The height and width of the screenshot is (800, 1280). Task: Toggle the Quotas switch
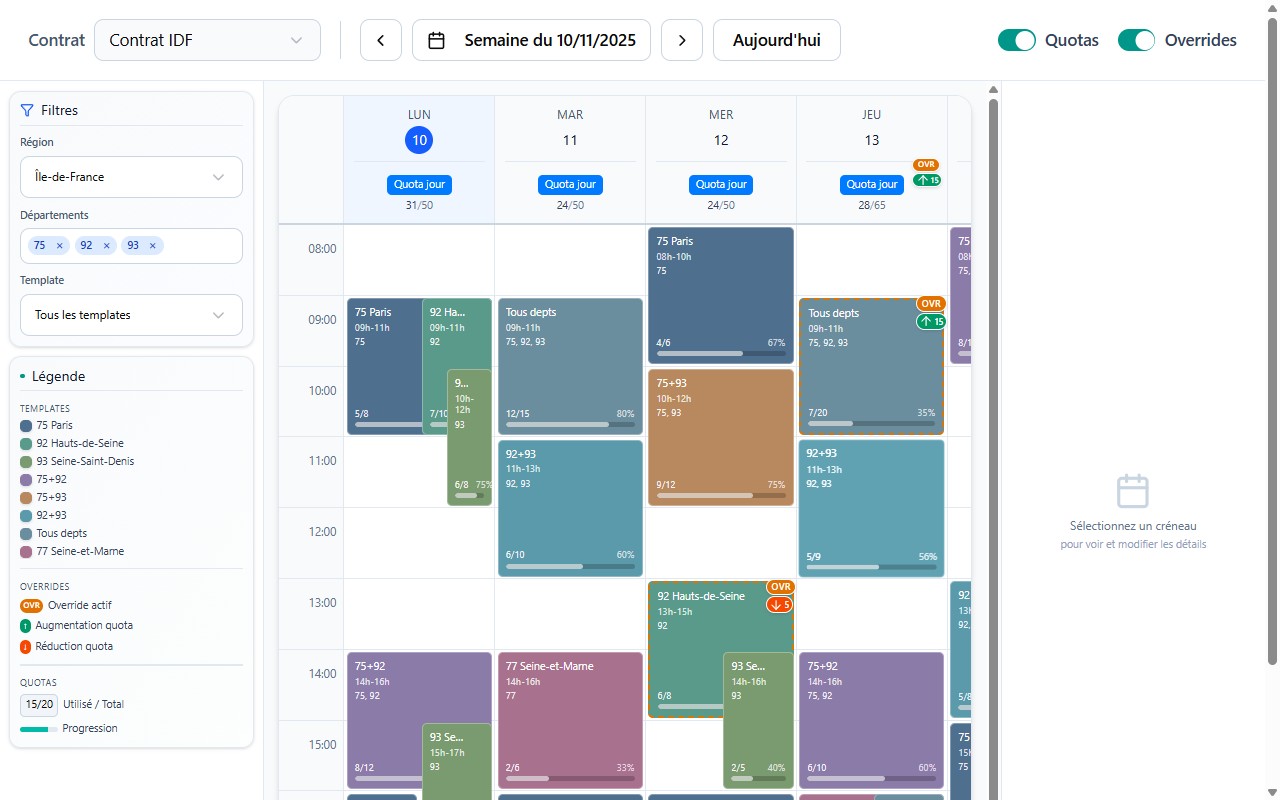(x=1016, y=40)
